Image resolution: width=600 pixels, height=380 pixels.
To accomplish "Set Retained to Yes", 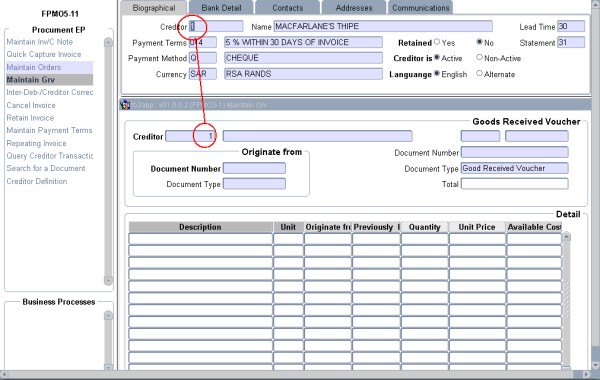I will 437,42.
